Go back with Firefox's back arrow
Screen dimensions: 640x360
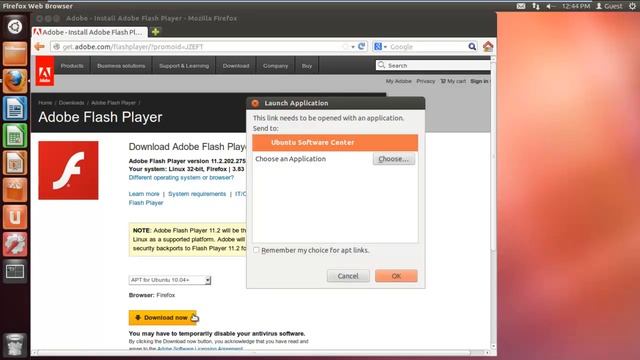click(x=40, y=47)
